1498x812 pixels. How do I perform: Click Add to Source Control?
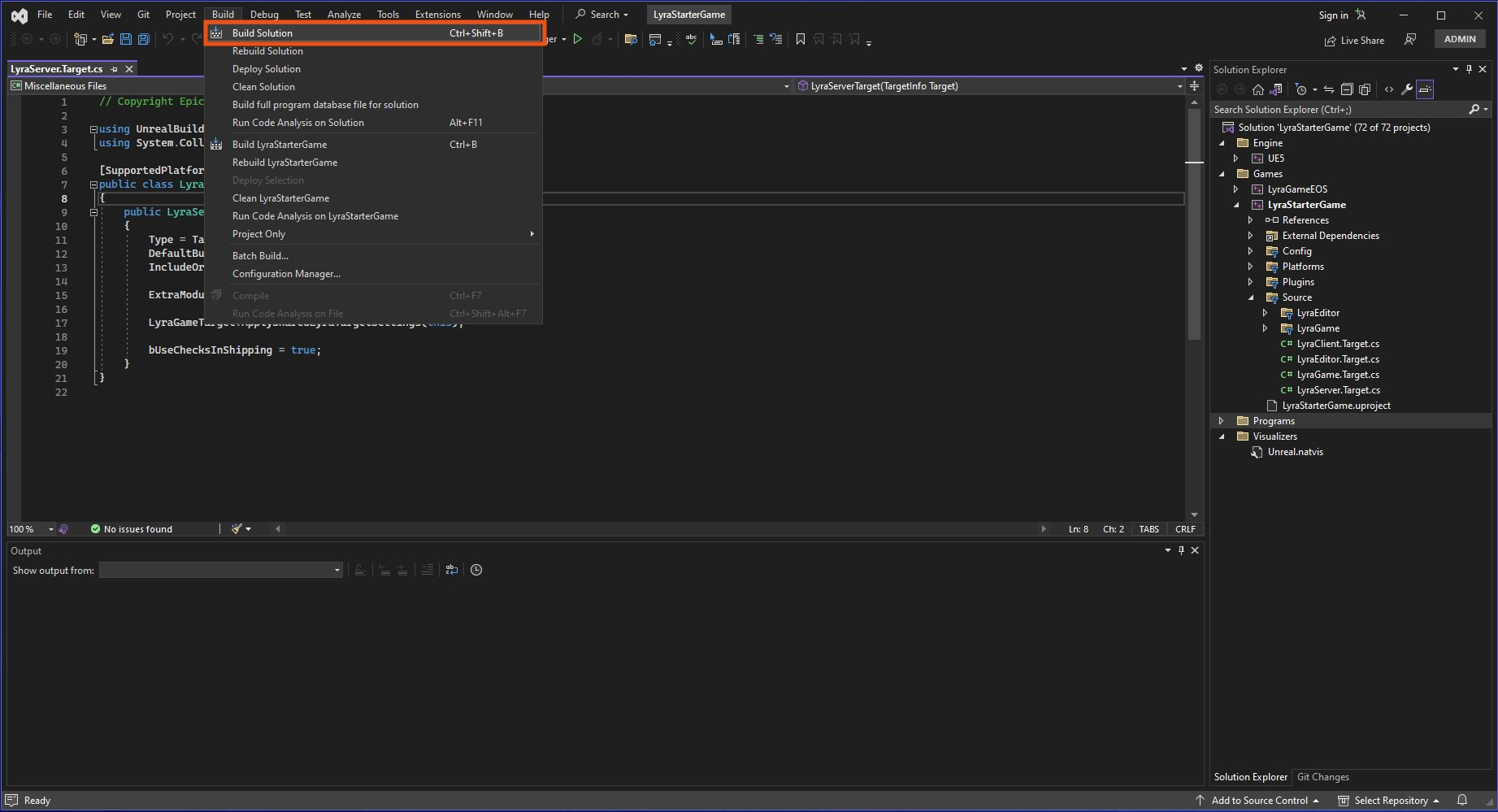coord(1258,800)
